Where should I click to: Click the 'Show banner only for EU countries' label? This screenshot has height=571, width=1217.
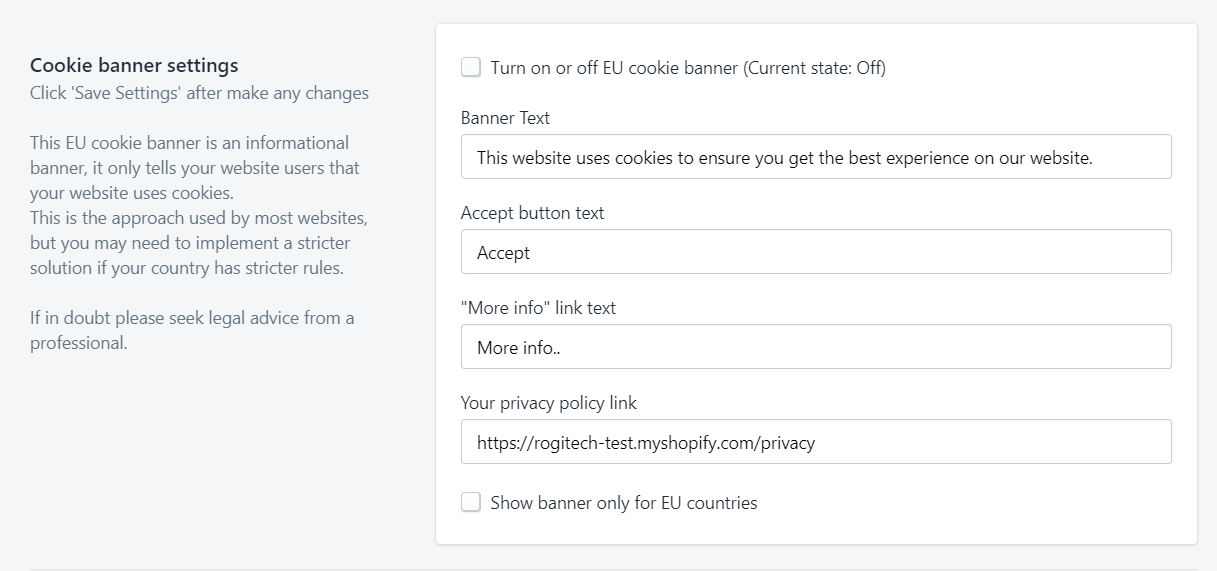pyautogui.click(x=623, y=503)
